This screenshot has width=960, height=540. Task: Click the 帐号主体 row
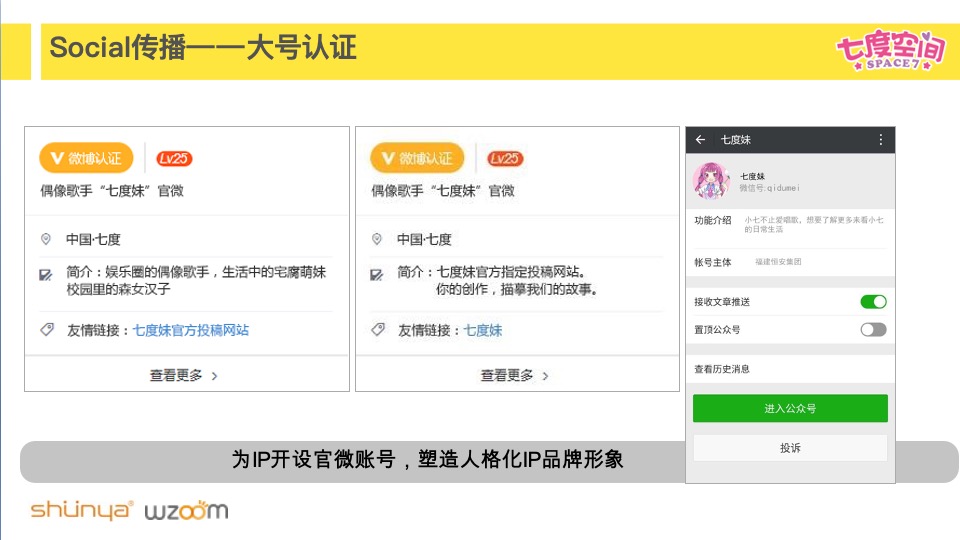790,262
